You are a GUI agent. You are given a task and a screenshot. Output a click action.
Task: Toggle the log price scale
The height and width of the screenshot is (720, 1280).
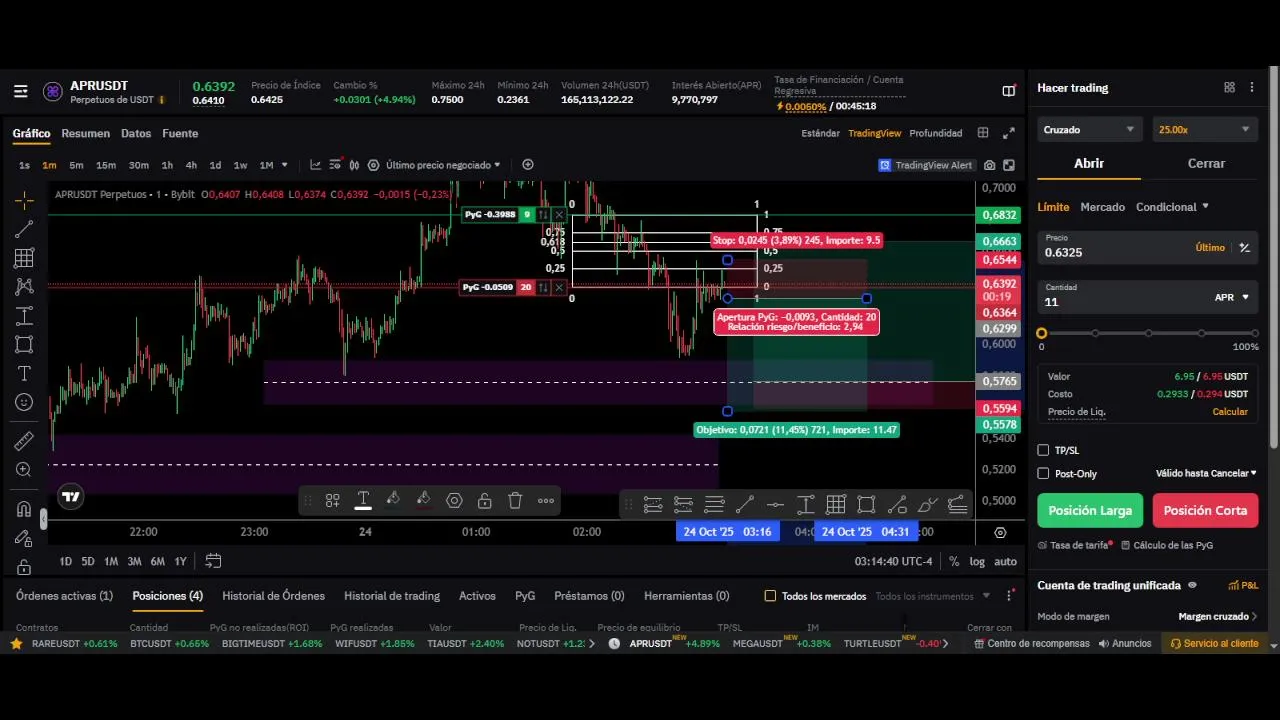977,562
